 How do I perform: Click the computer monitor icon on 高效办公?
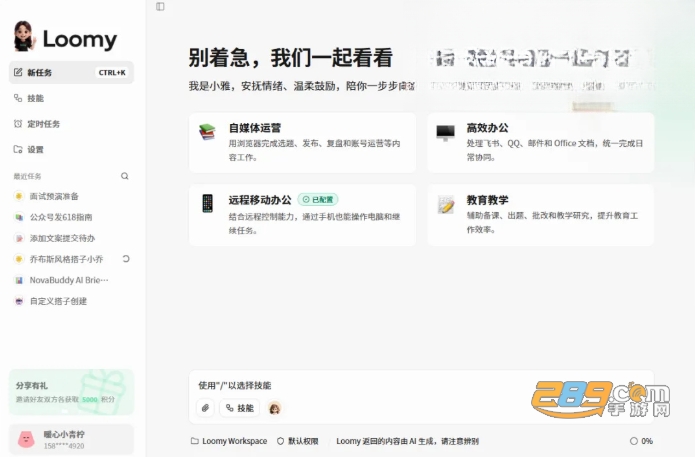click(445, 133)
